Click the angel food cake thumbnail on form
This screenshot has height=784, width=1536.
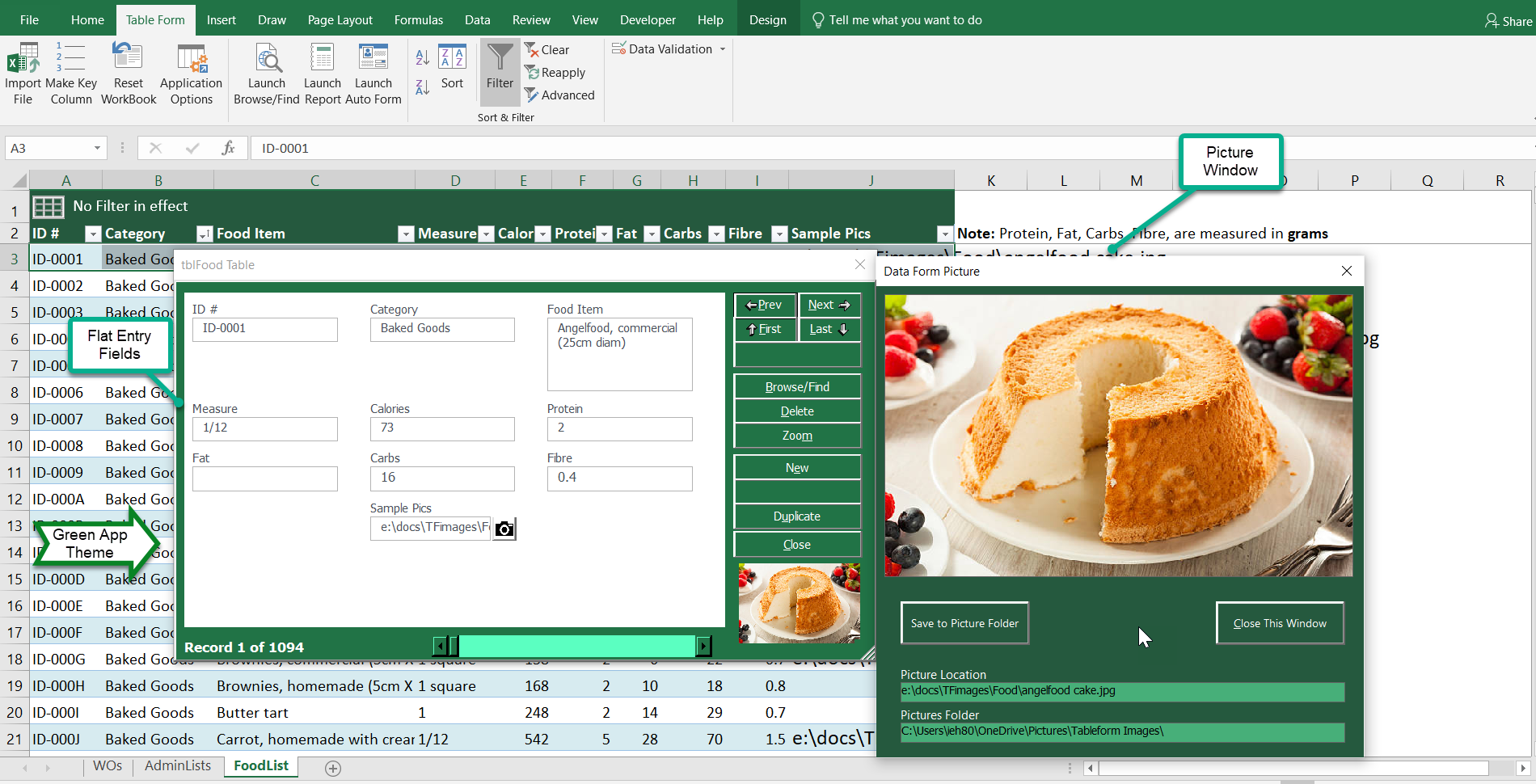pos(798,603)
